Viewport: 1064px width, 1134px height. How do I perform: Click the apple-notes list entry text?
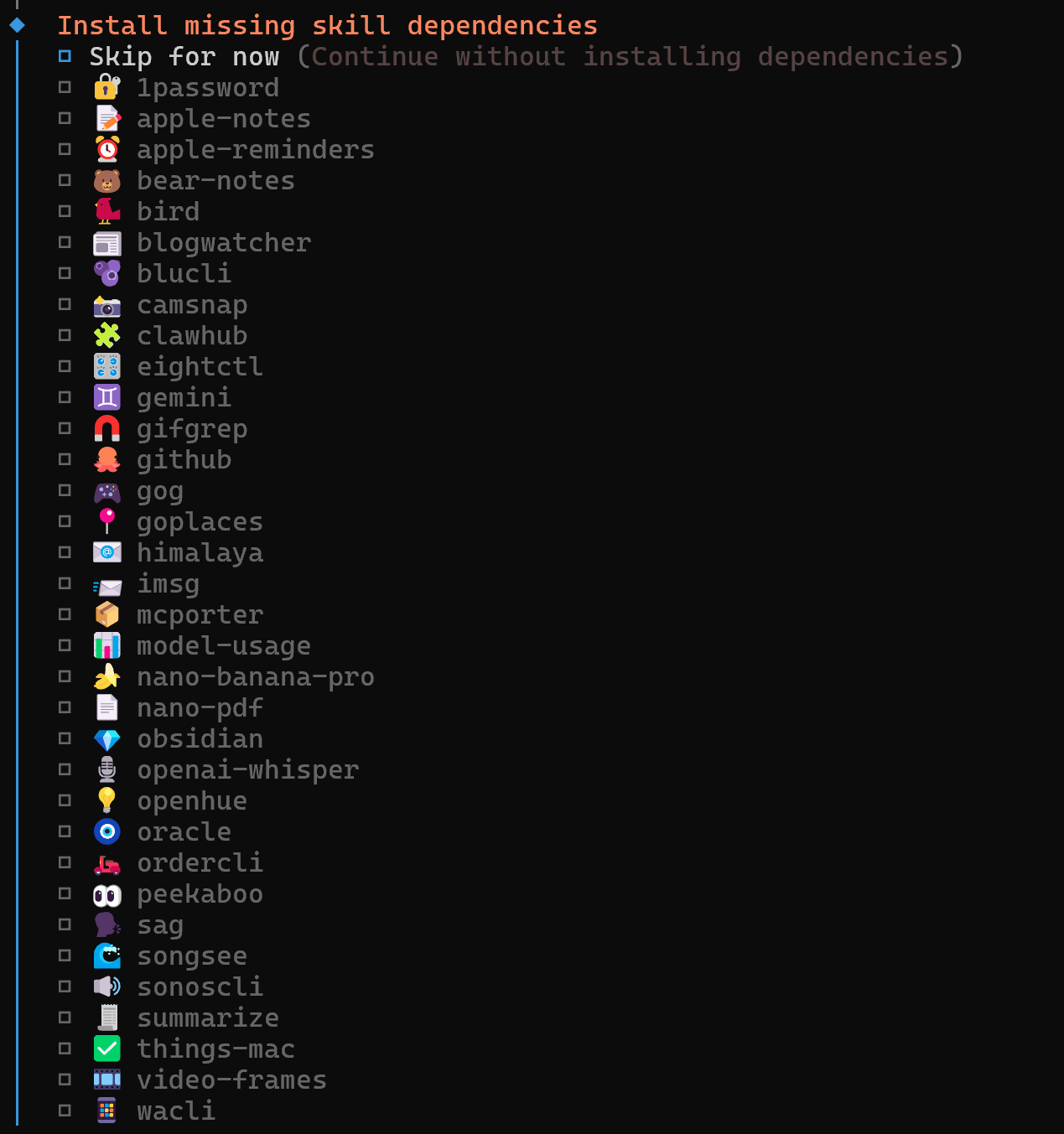tap(223, 118)
